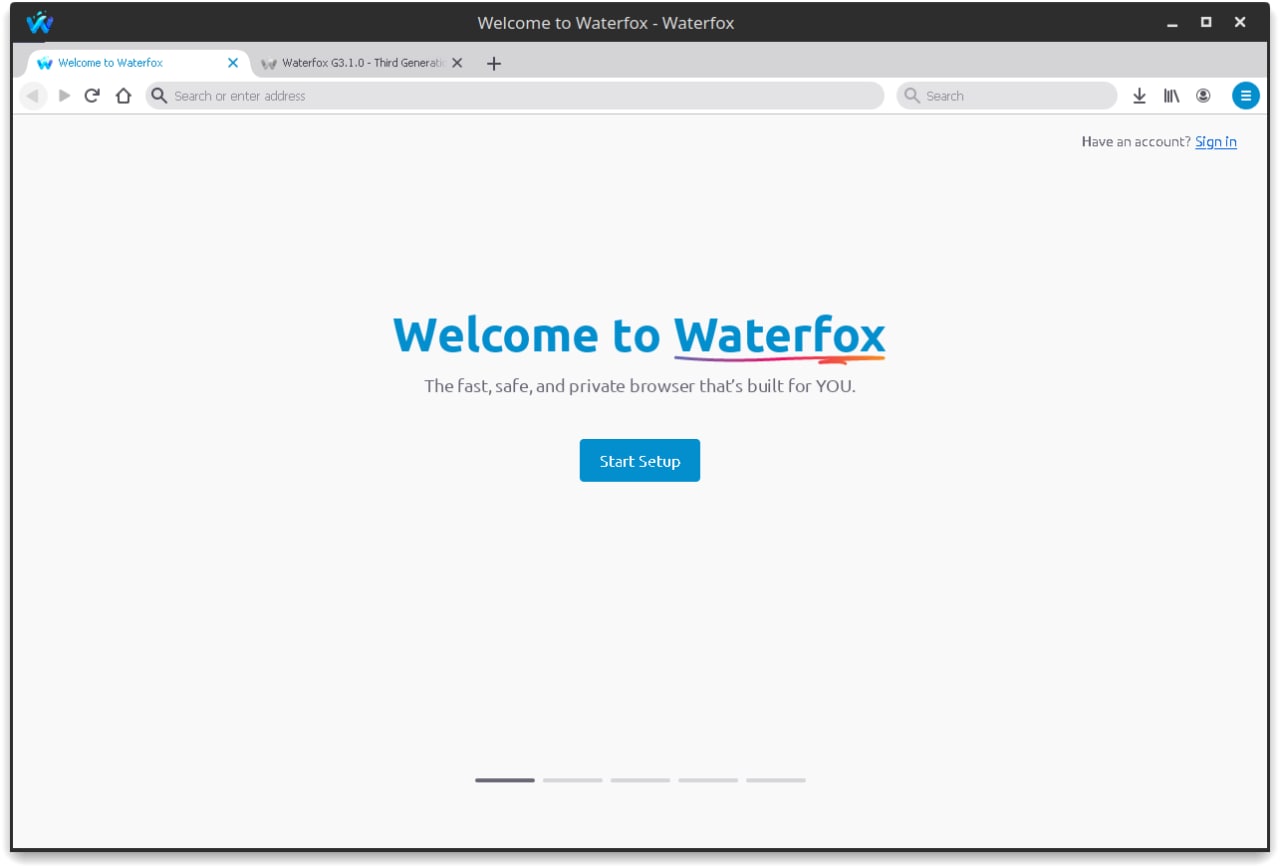Image resolution: width=1280 pixels, height=866 pixels.
Task: Open the Library menu icon
Action: click(x=1171, y=96)
